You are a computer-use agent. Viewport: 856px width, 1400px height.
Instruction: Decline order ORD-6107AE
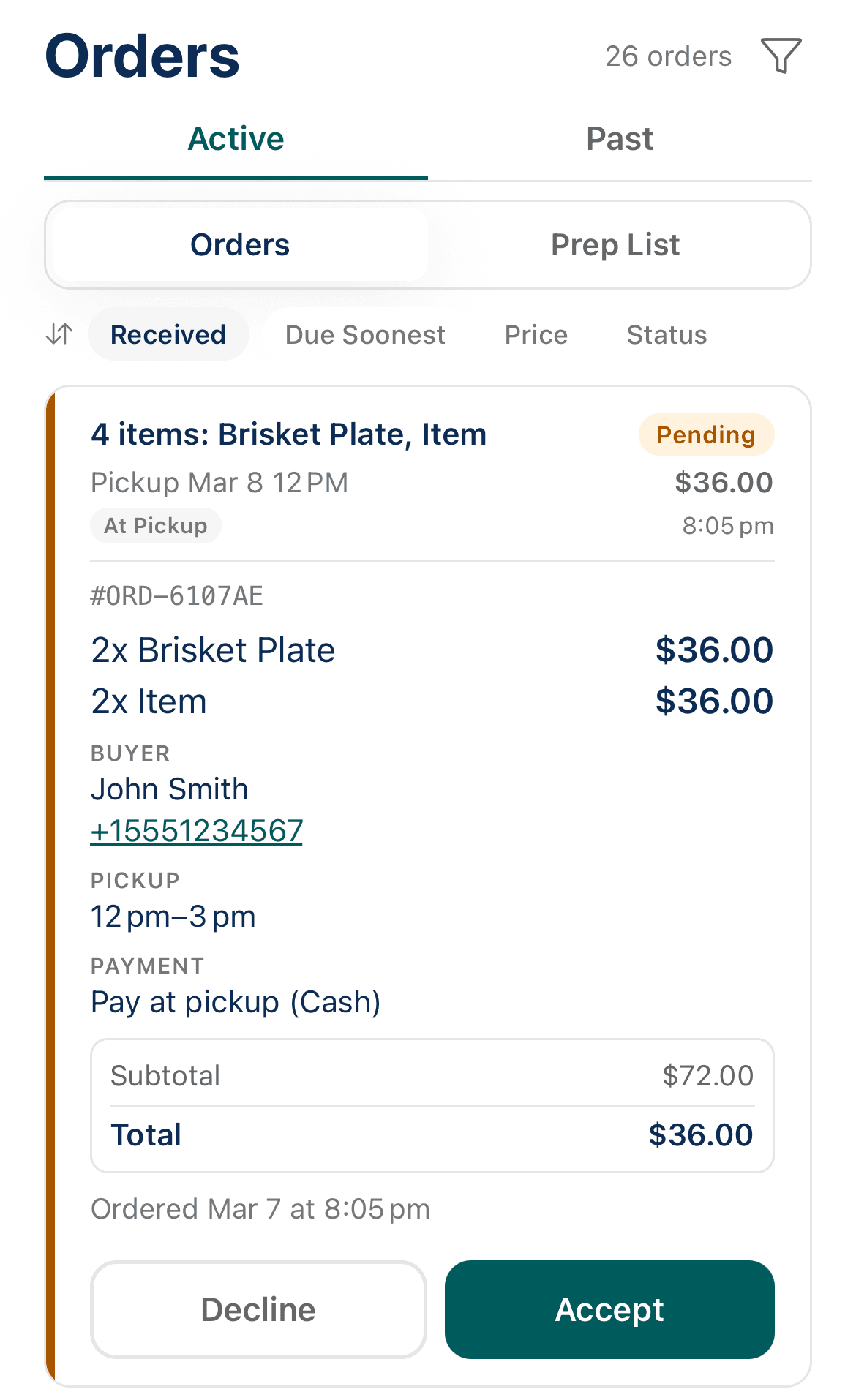pos(258,1309)
